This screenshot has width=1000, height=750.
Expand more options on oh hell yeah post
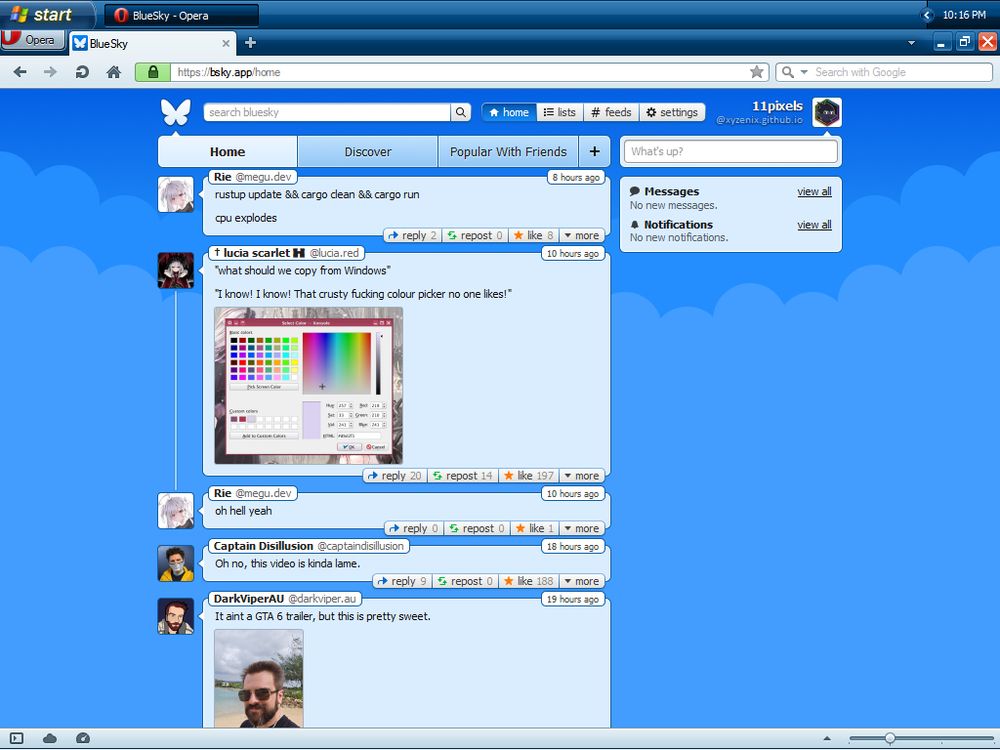(582, 528)
